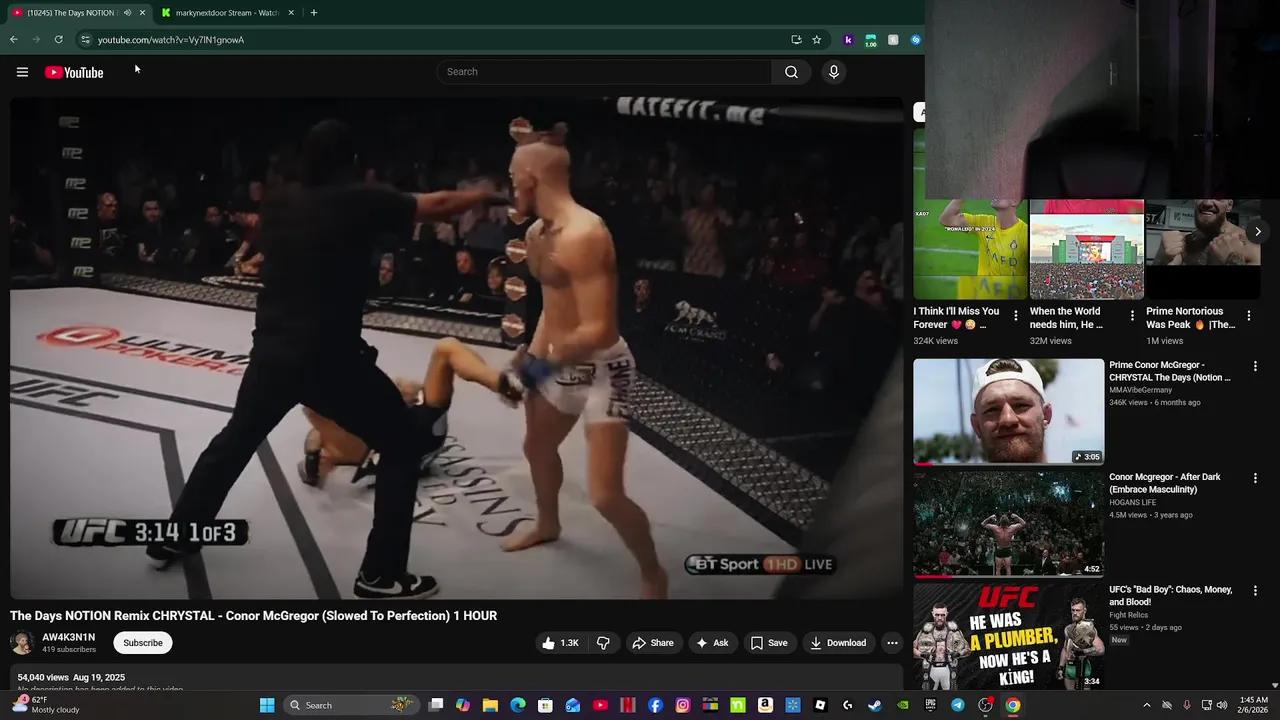Viewport: 1280px width, 720px height.
Task: Open Prime Conor McGregor CHRYSTAL thumbnail
Action: [x=1008, y=411]
